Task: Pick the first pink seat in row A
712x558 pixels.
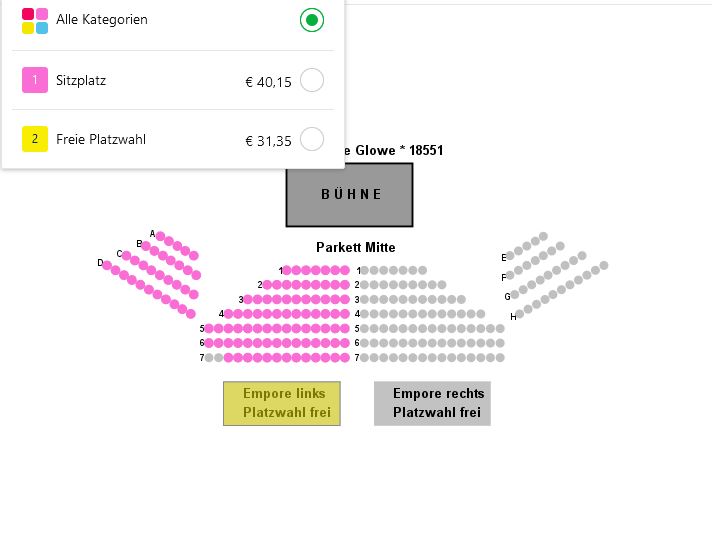Action: tap(160, 236)
